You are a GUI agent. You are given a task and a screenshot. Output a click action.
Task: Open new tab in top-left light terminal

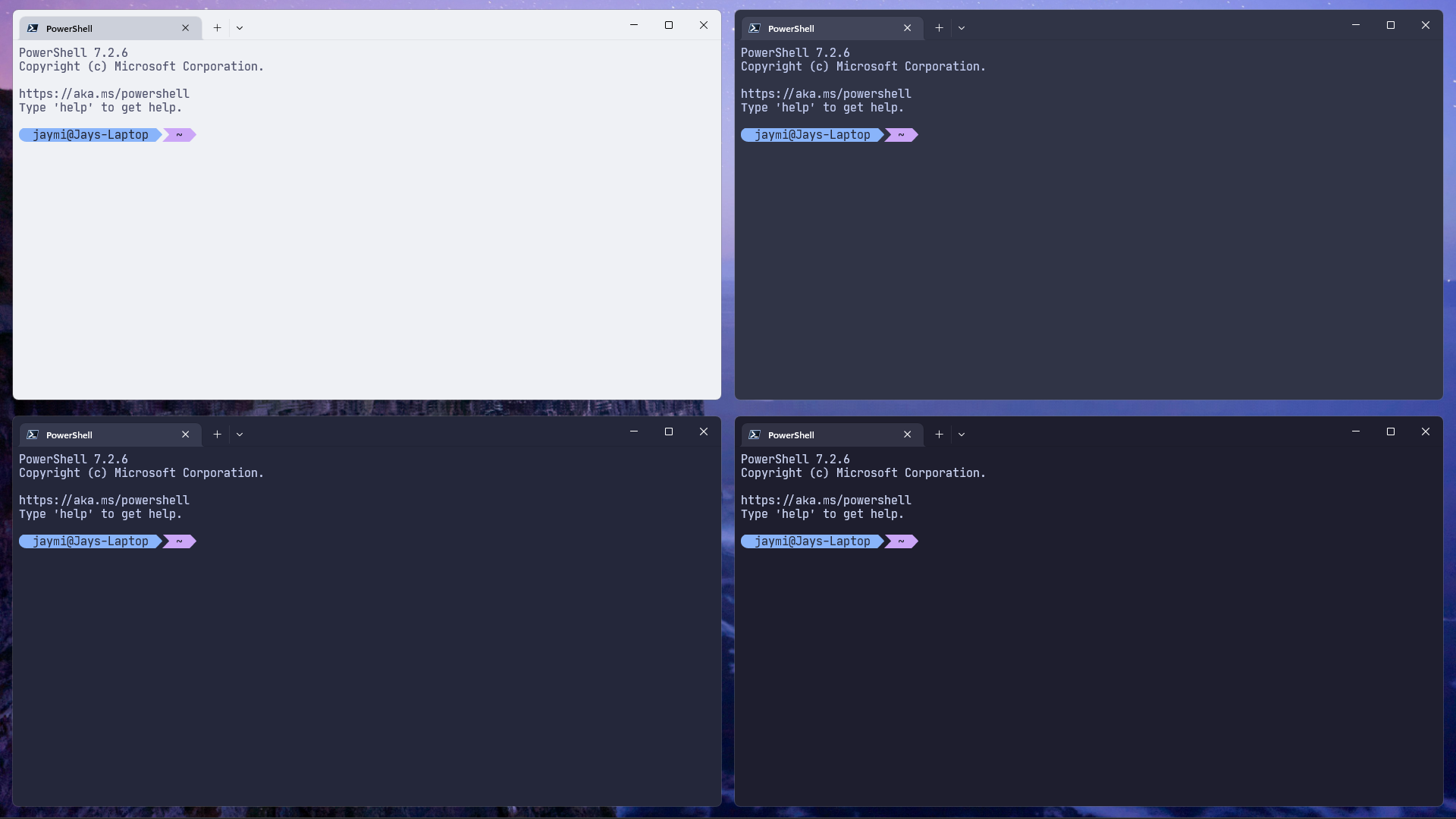click(x=217, y=28)
